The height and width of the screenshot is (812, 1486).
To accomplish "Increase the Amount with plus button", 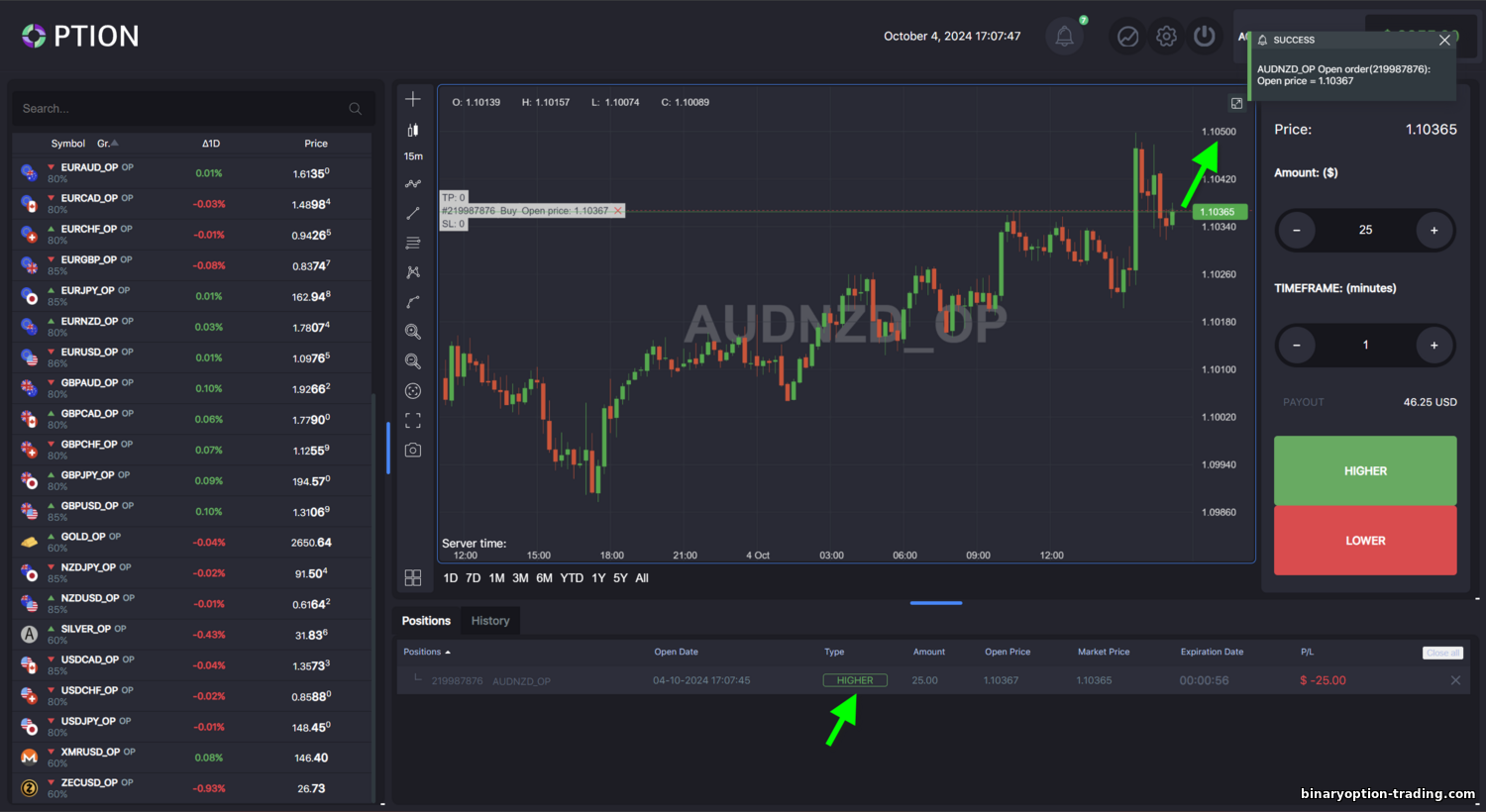I will click(x=1433, y=230).
